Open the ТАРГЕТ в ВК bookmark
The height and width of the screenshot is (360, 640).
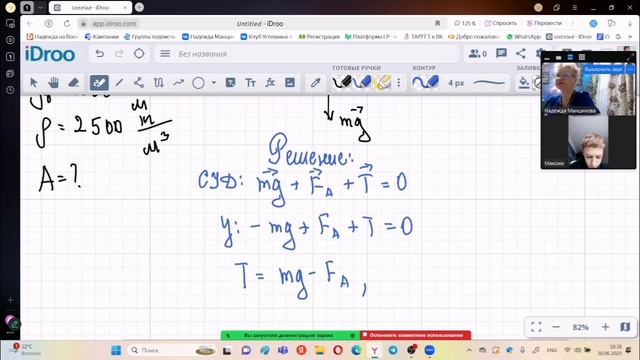(423, 37)
